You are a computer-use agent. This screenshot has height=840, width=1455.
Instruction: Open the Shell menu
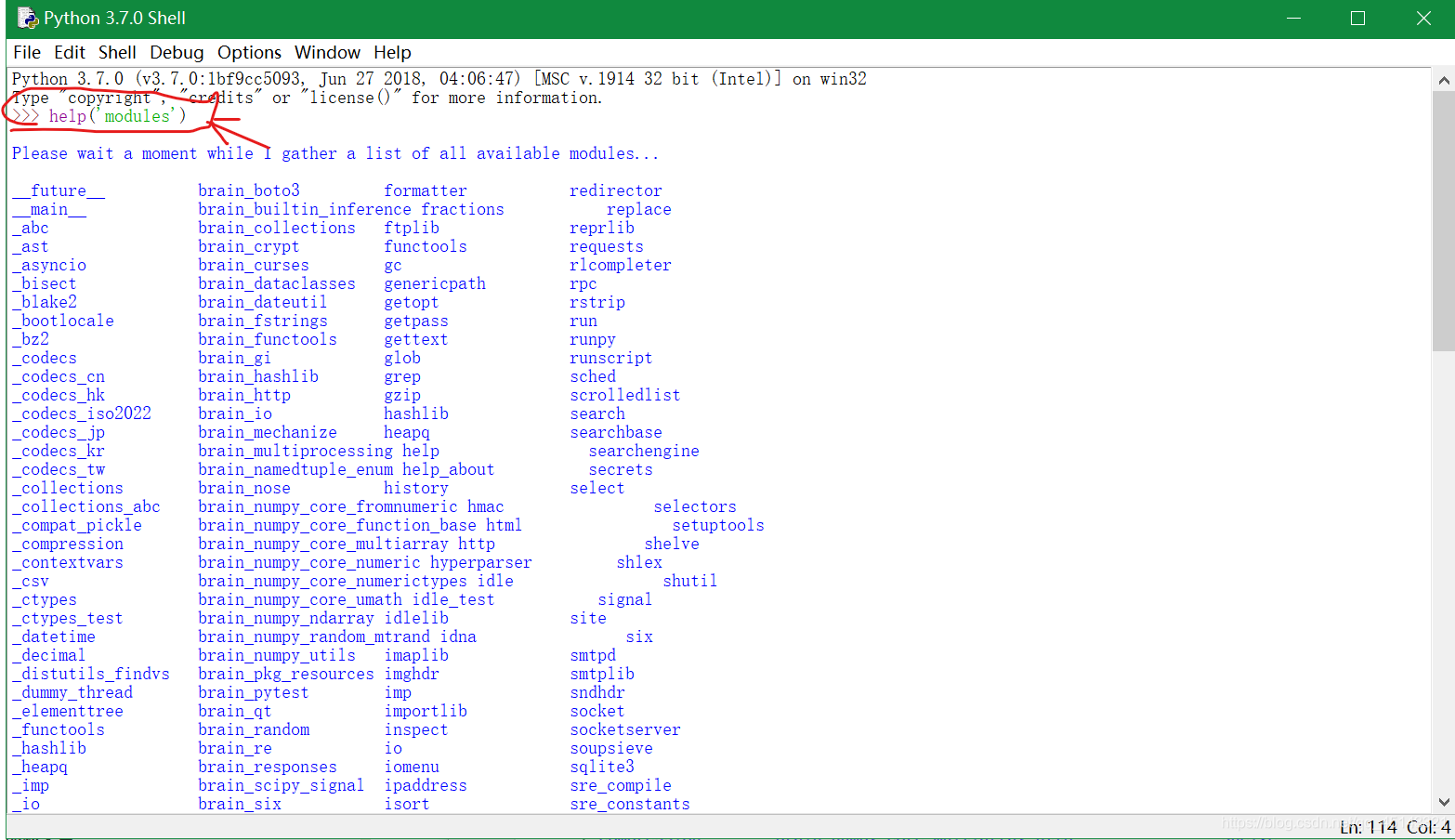[x=117, y=52]
